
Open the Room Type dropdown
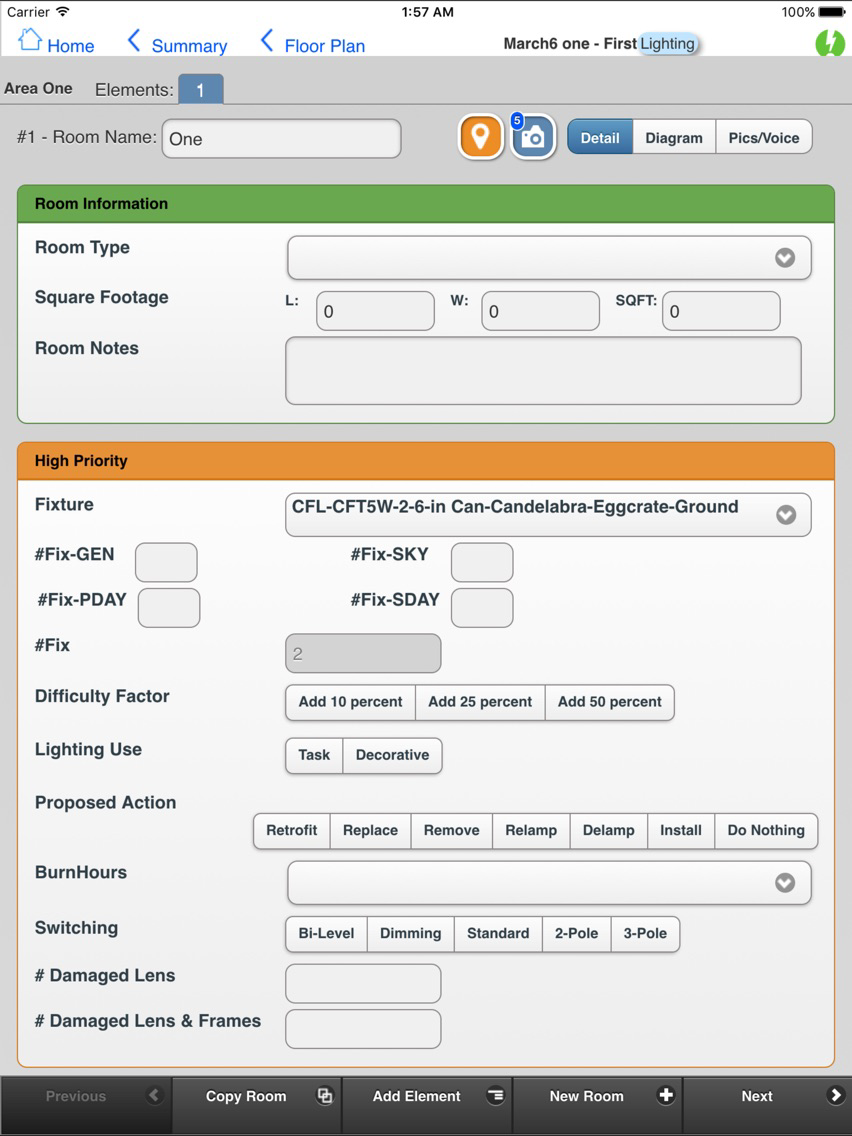click(x=549, y=257)
